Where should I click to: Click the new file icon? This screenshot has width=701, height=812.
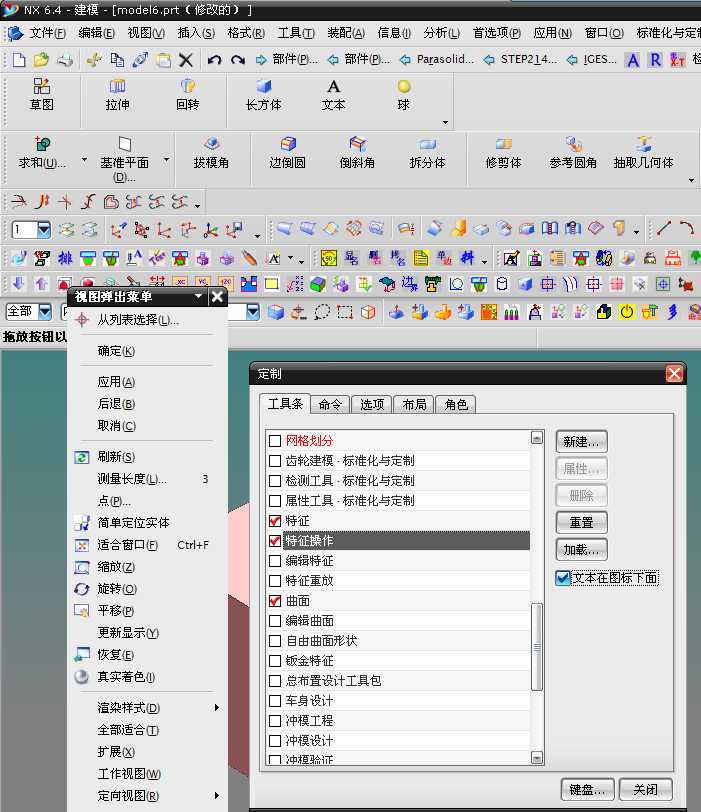click(19, 60)
